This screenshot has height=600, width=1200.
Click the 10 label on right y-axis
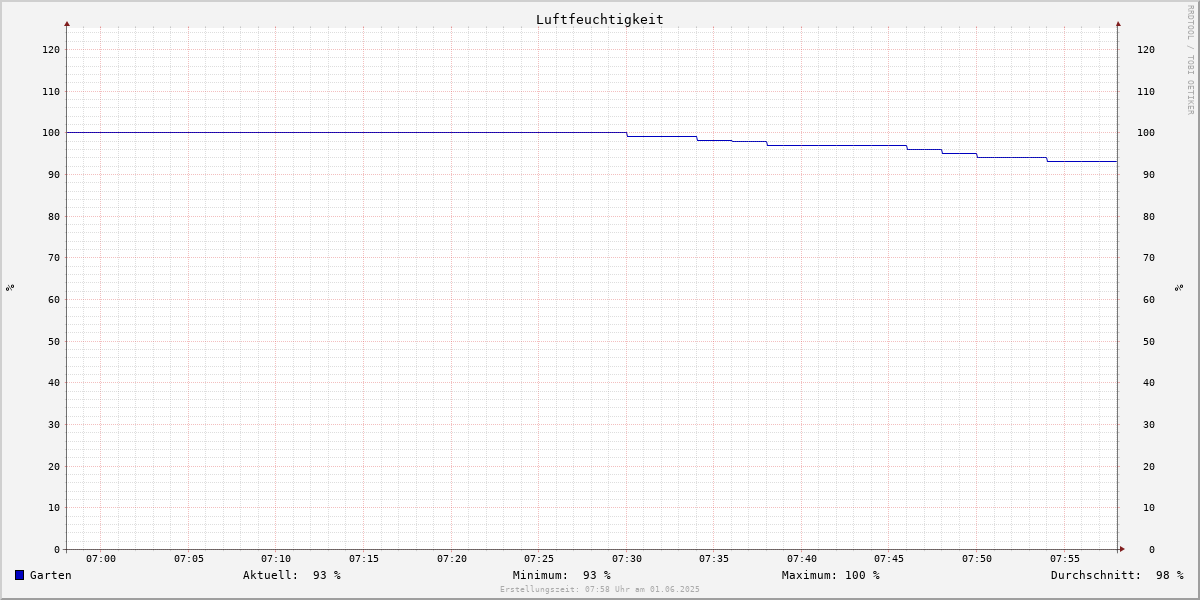tap(1149, 507)
